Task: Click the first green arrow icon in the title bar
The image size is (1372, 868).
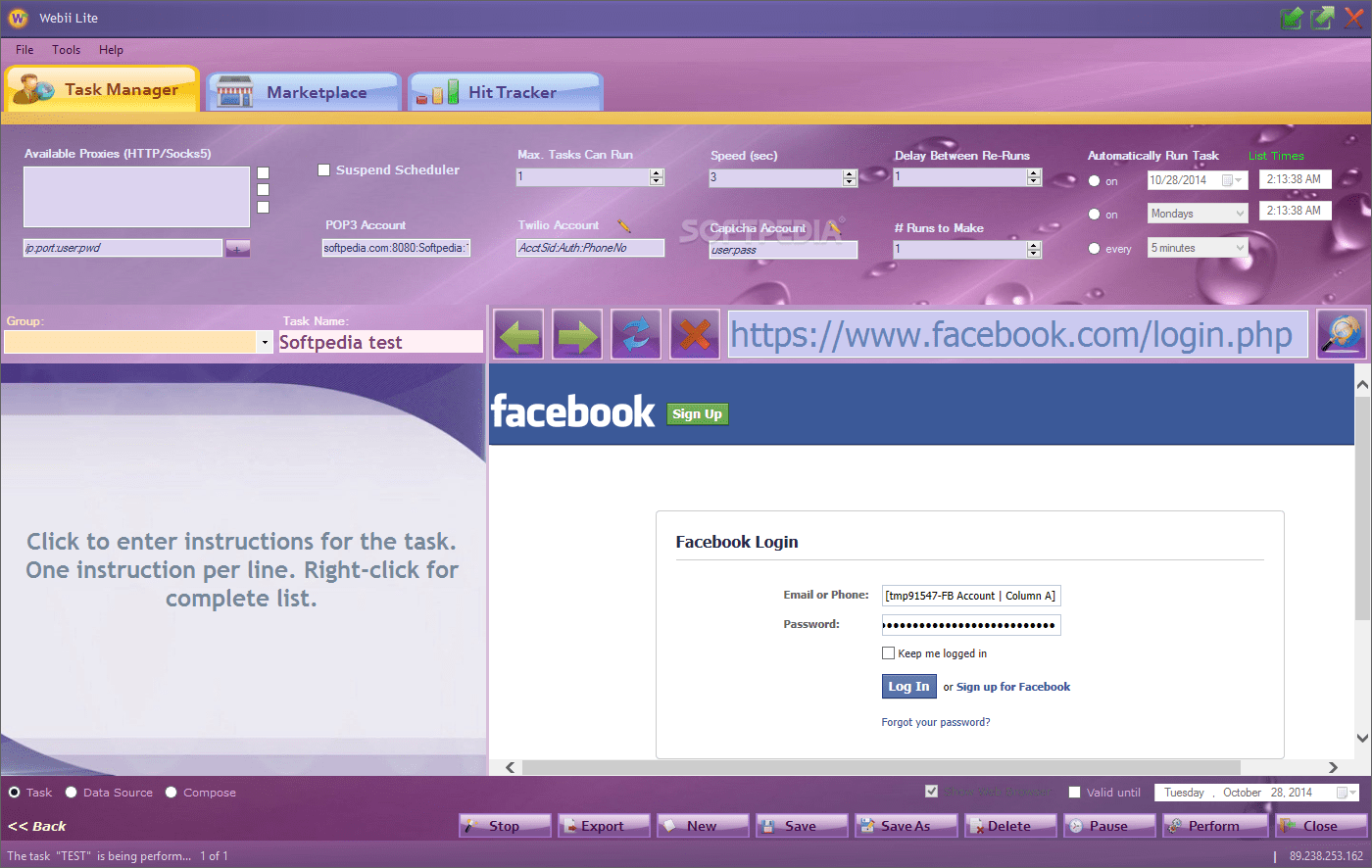Action: tap(1292, 18)
